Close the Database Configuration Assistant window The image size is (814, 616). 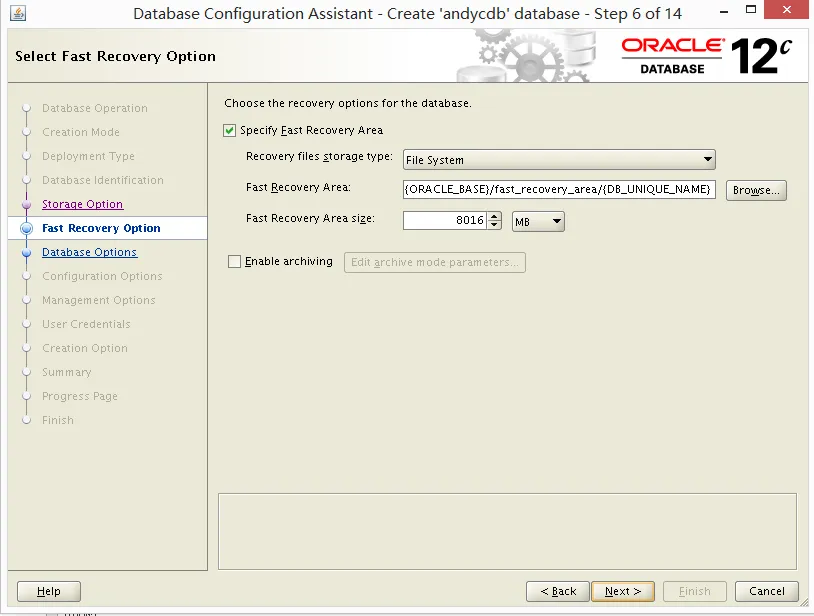click(x=786, y=9)
